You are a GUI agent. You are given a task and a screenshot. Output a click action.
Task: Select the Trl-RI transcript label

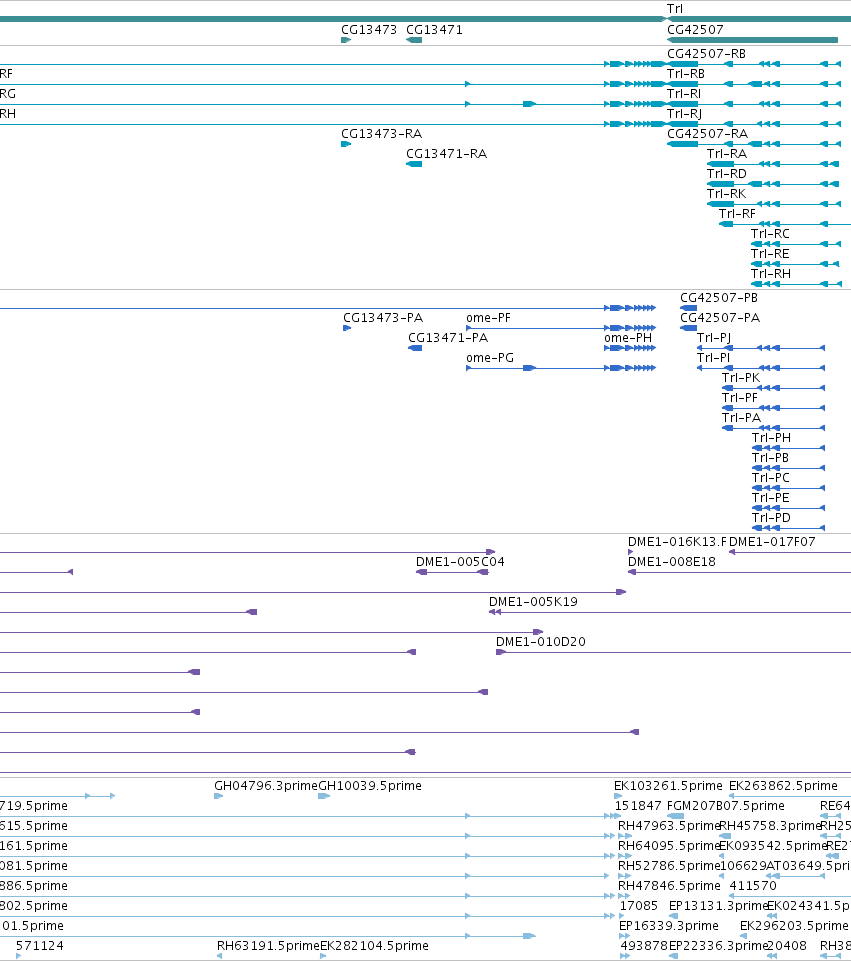coord(684,94)
